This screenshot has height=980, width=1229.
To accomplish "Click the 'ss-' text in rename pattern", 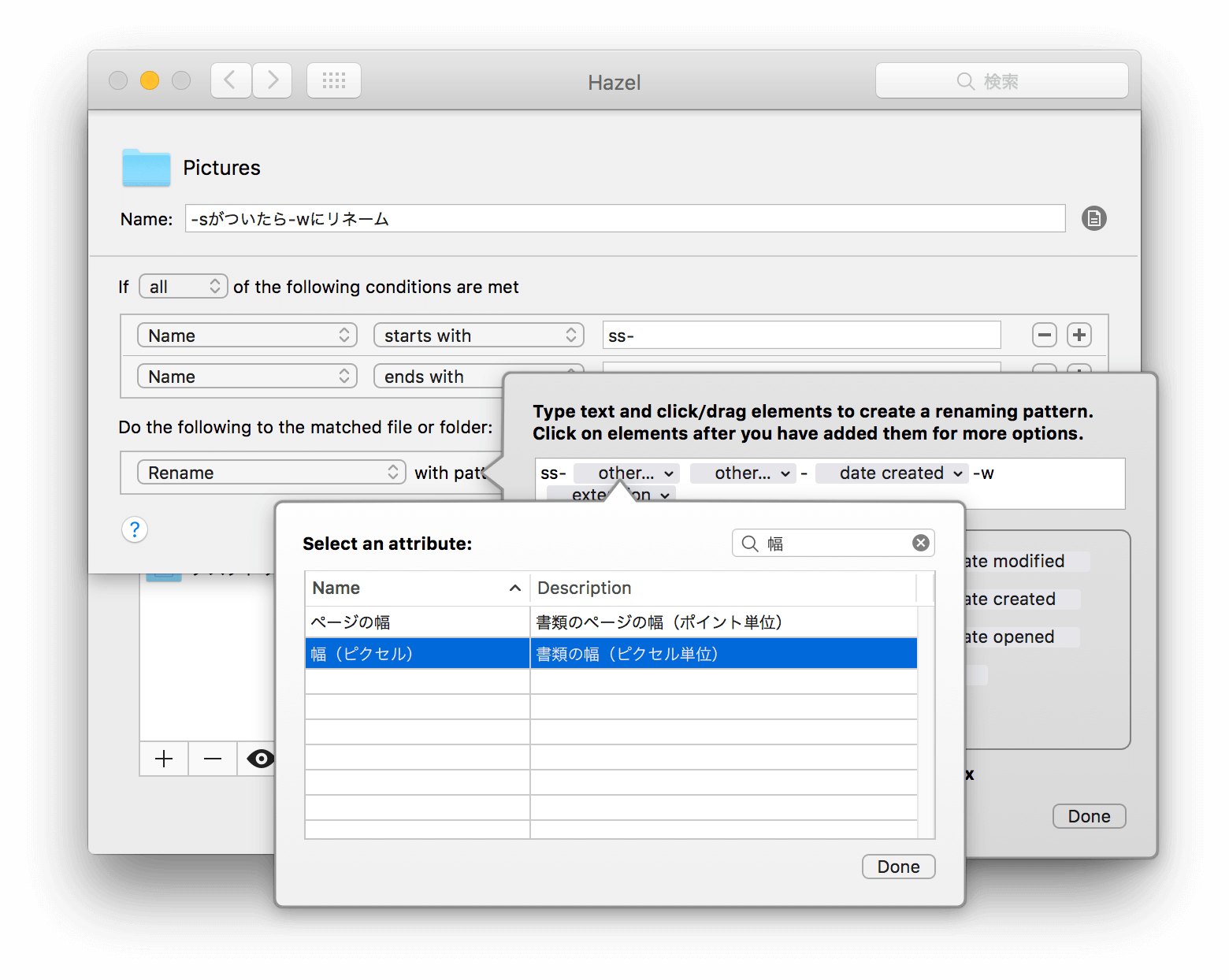I will 553,473.
